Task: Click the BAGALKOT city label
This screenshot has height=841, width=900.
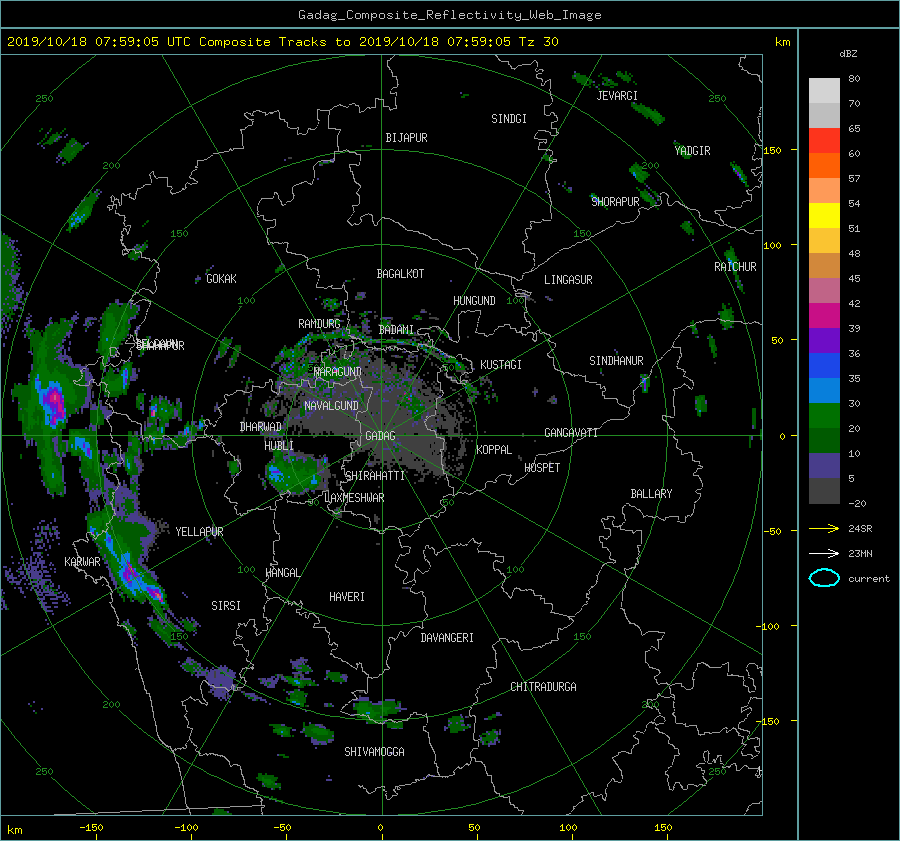Action: 400,274
